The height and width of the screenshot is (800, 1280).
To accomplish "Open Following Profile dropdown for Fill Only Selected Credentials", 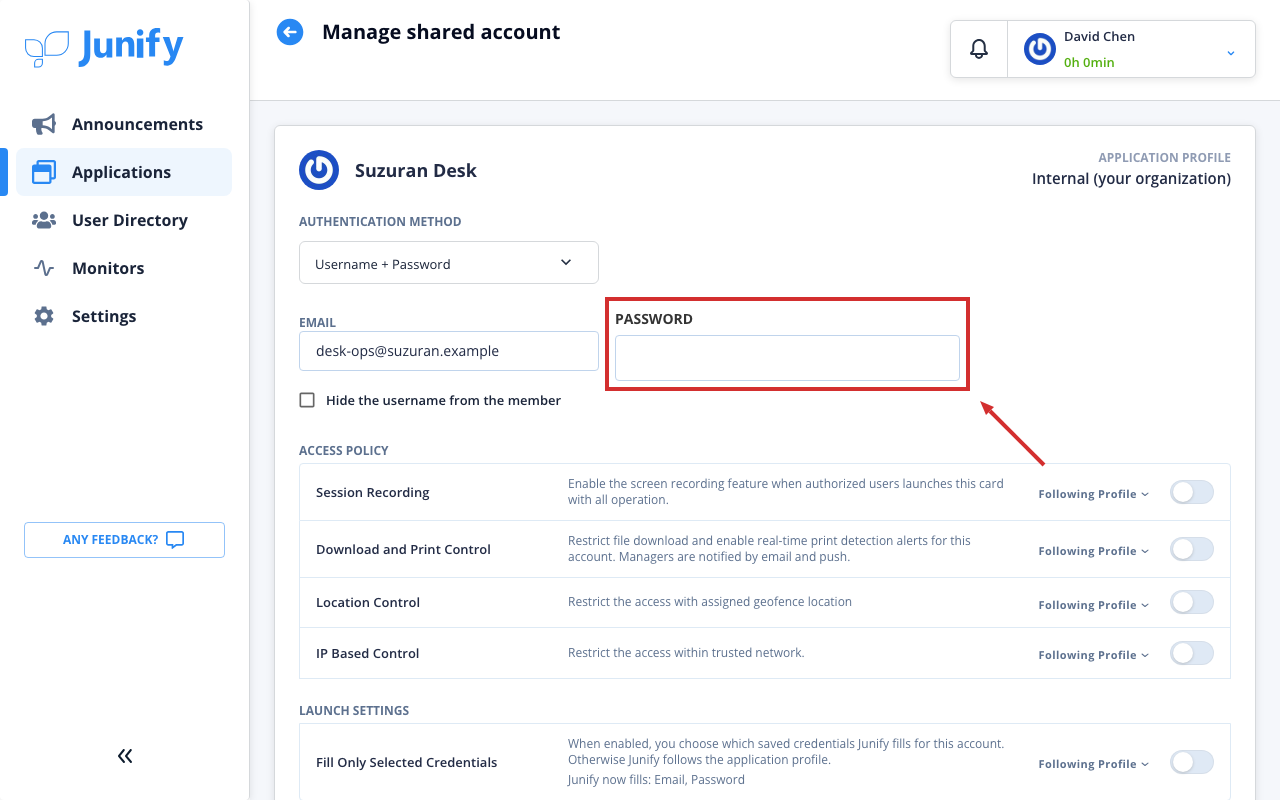I will tap(1094, 764).
